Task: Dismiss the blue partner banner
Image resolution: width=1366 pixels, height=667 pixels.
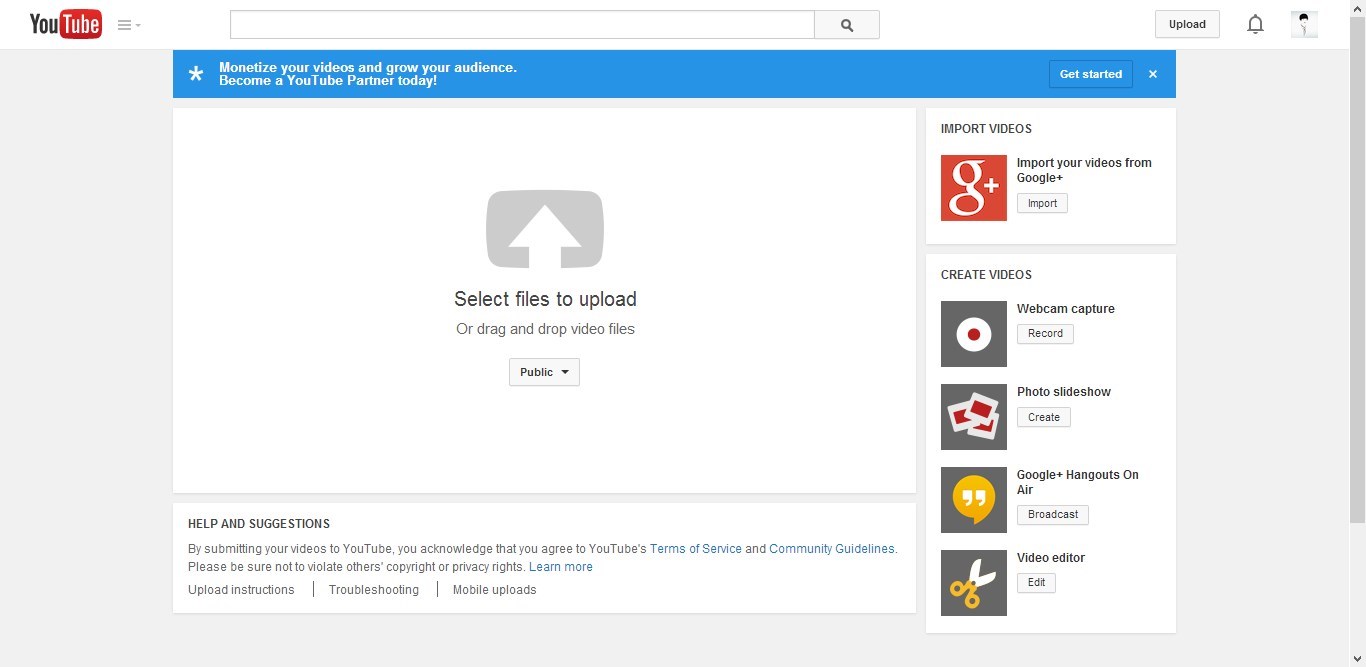Action: [1153, 74]
